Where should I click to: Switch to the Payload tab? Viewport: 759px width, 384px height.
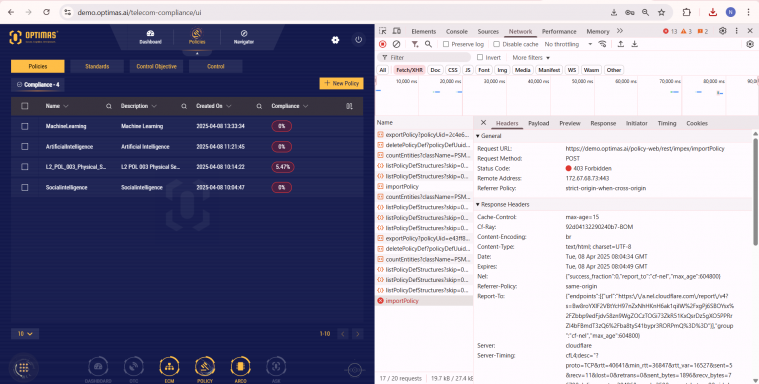tap(538, 123)
